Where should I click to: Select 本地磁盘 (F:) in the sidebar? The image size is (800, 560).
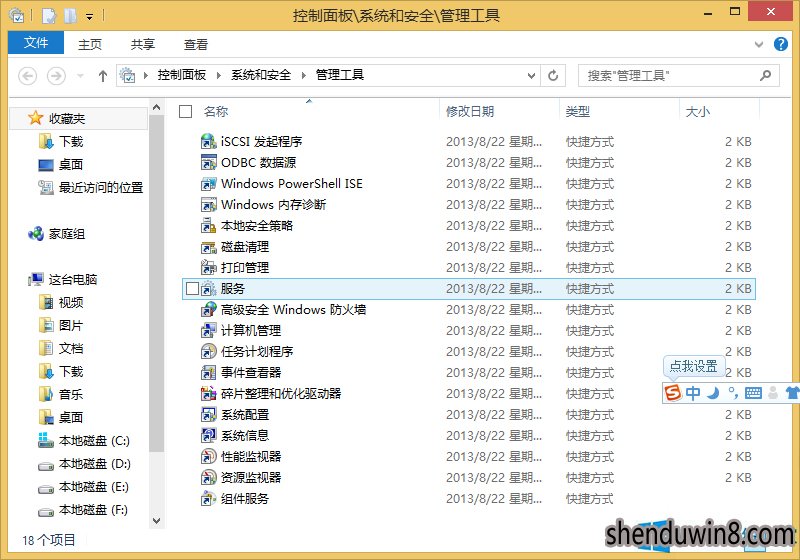93,510
